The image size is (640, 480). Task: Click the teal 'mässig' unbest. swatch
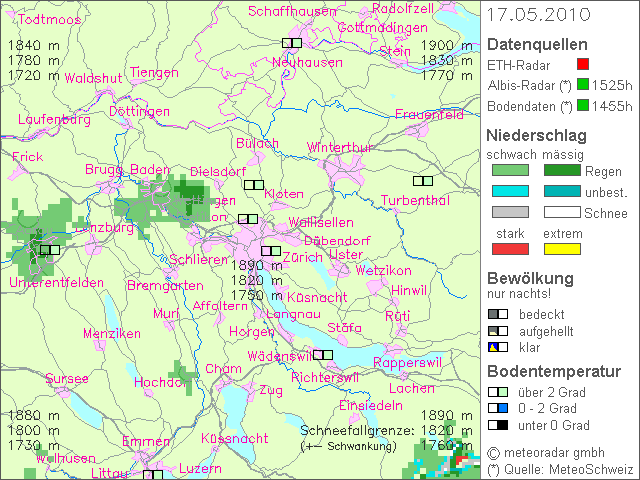coord(562,191)
